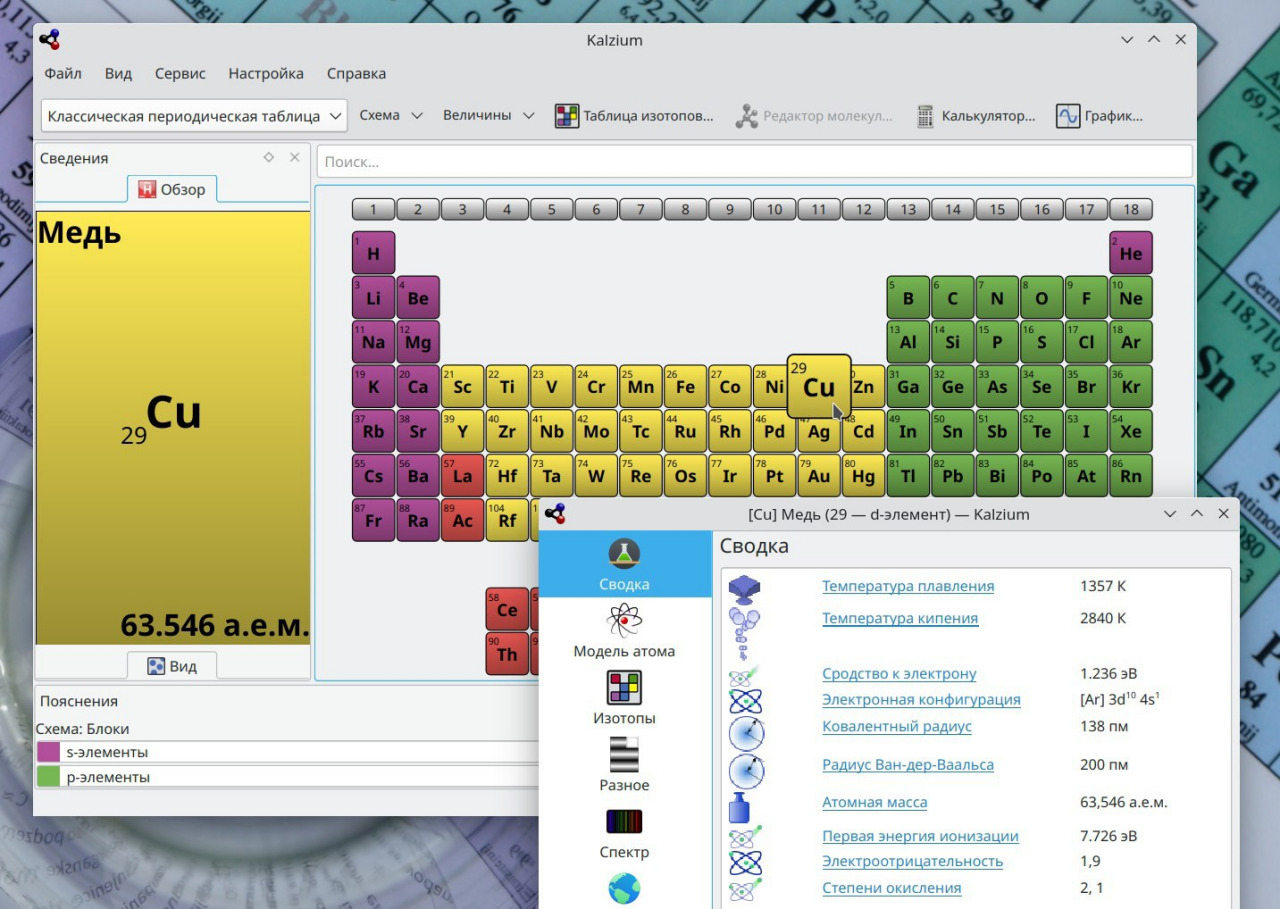Select the Summary (Сводка) flask icon
Screen dimensions: 1280x909
pyautogui.click(x=624, y=554)
